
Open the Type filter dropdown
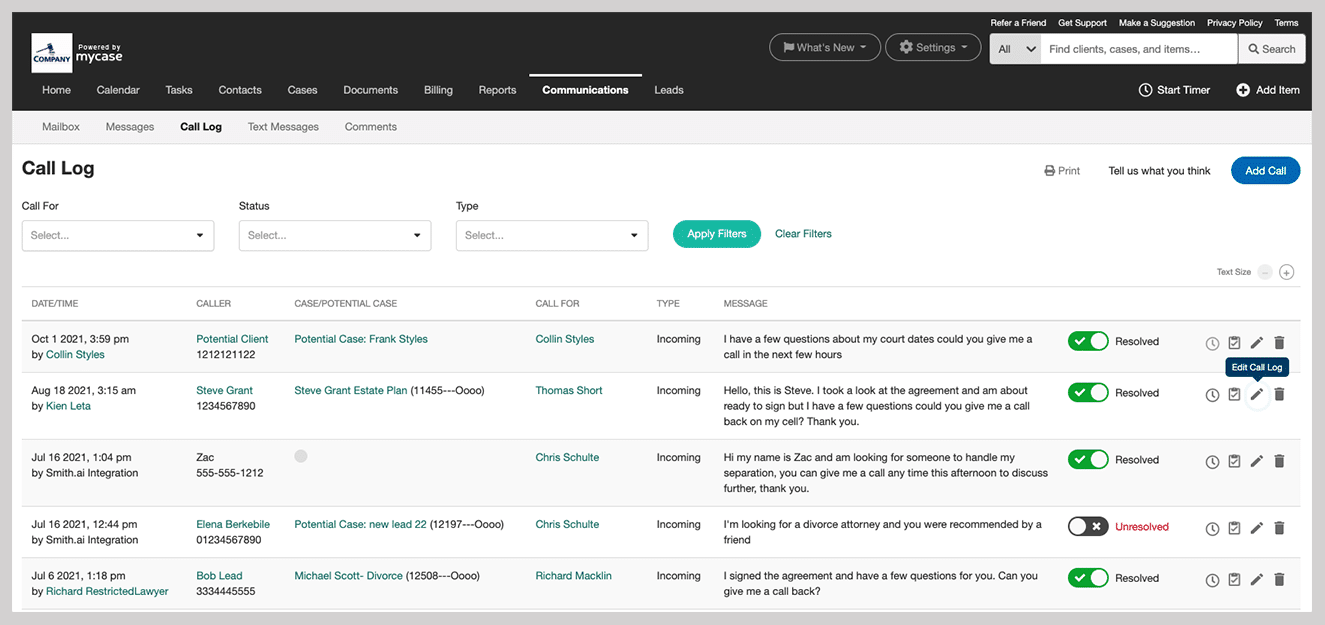[551, 235]
